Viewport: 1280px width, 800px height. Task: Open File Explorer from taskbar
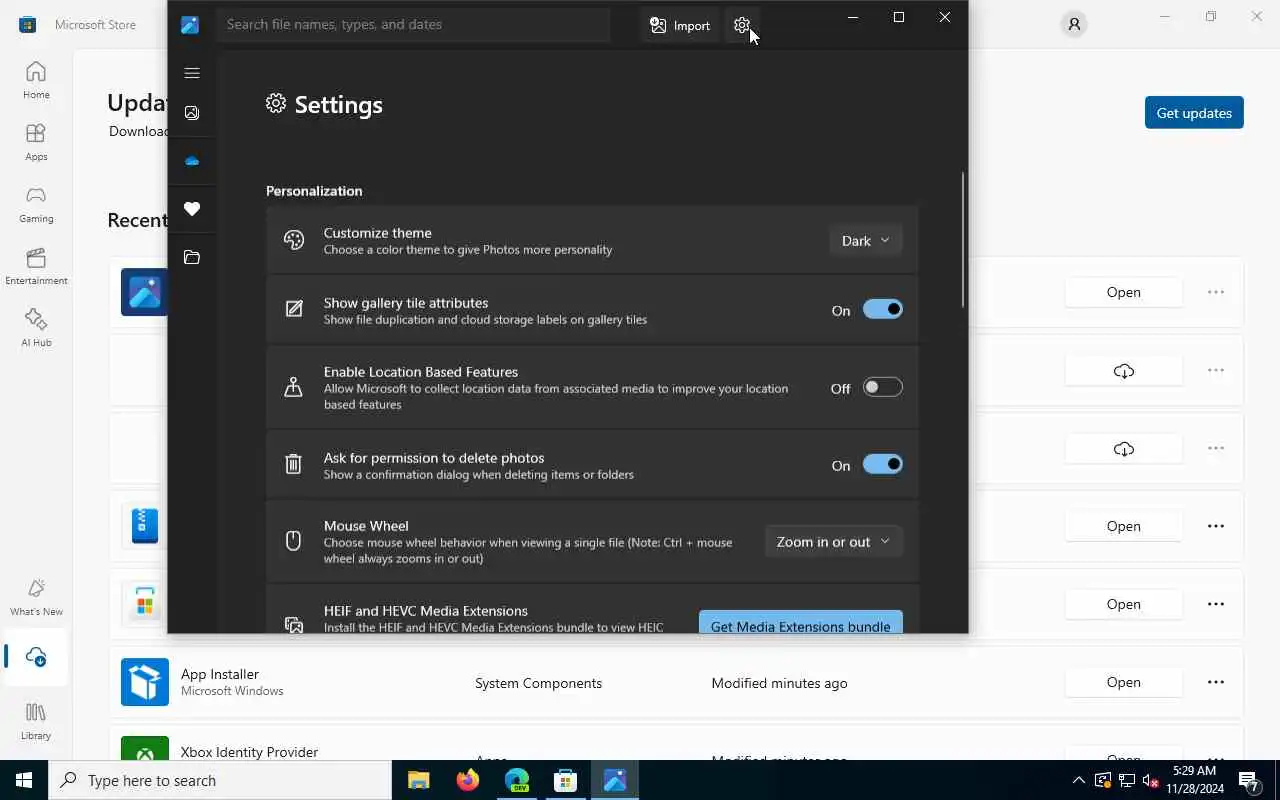click(x=418, y=780)
